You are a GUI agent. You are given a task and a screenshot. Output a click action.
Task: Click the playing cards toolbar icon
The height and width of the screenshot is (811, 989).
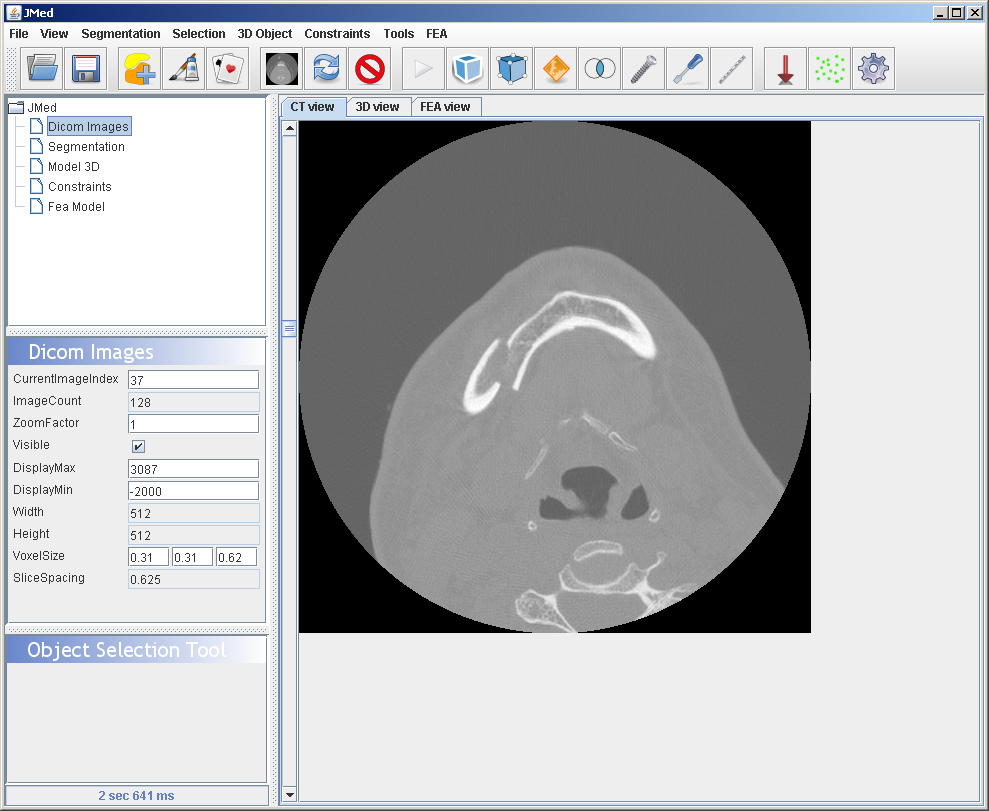click(x=227, y=69)
